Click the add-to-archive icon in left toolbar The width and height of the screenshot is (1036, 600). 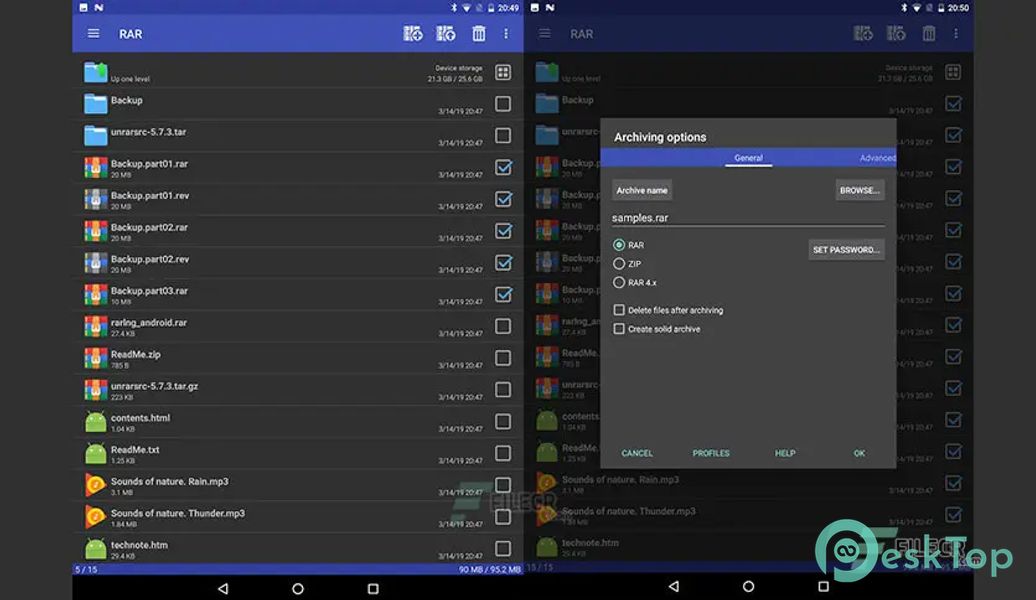(x=413, y=34)
